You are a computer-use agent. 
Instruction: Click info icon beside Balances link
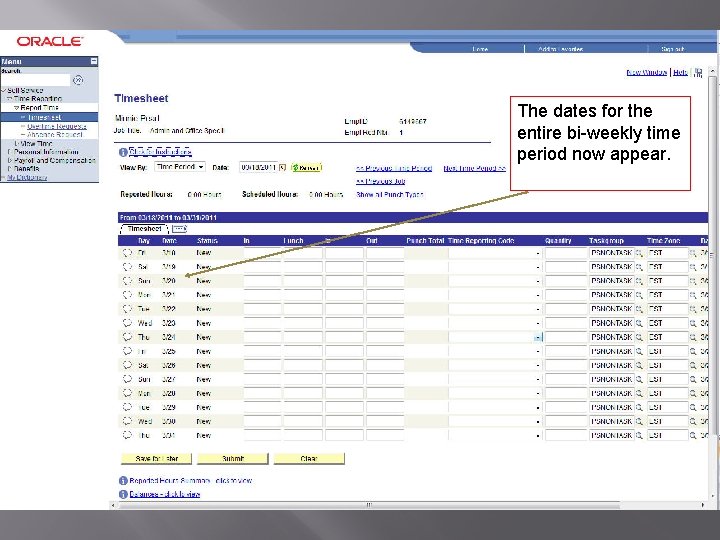pos(123,494)
